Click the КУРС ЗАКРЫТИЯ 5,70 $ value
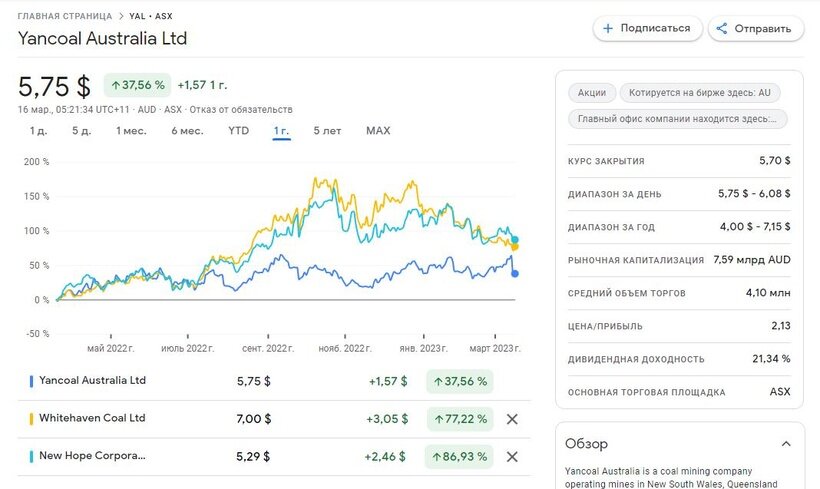This screenshot has width=820, height=489. point(775,161)
